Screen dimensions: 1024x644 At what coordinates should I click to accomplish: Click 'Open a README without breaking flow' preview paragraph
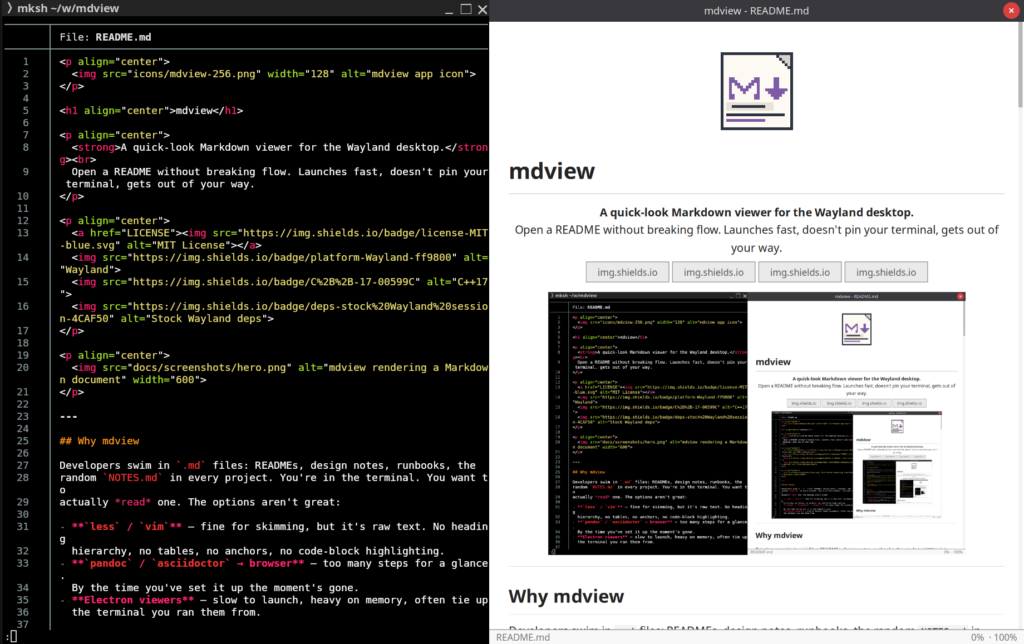tap(756, 238)
